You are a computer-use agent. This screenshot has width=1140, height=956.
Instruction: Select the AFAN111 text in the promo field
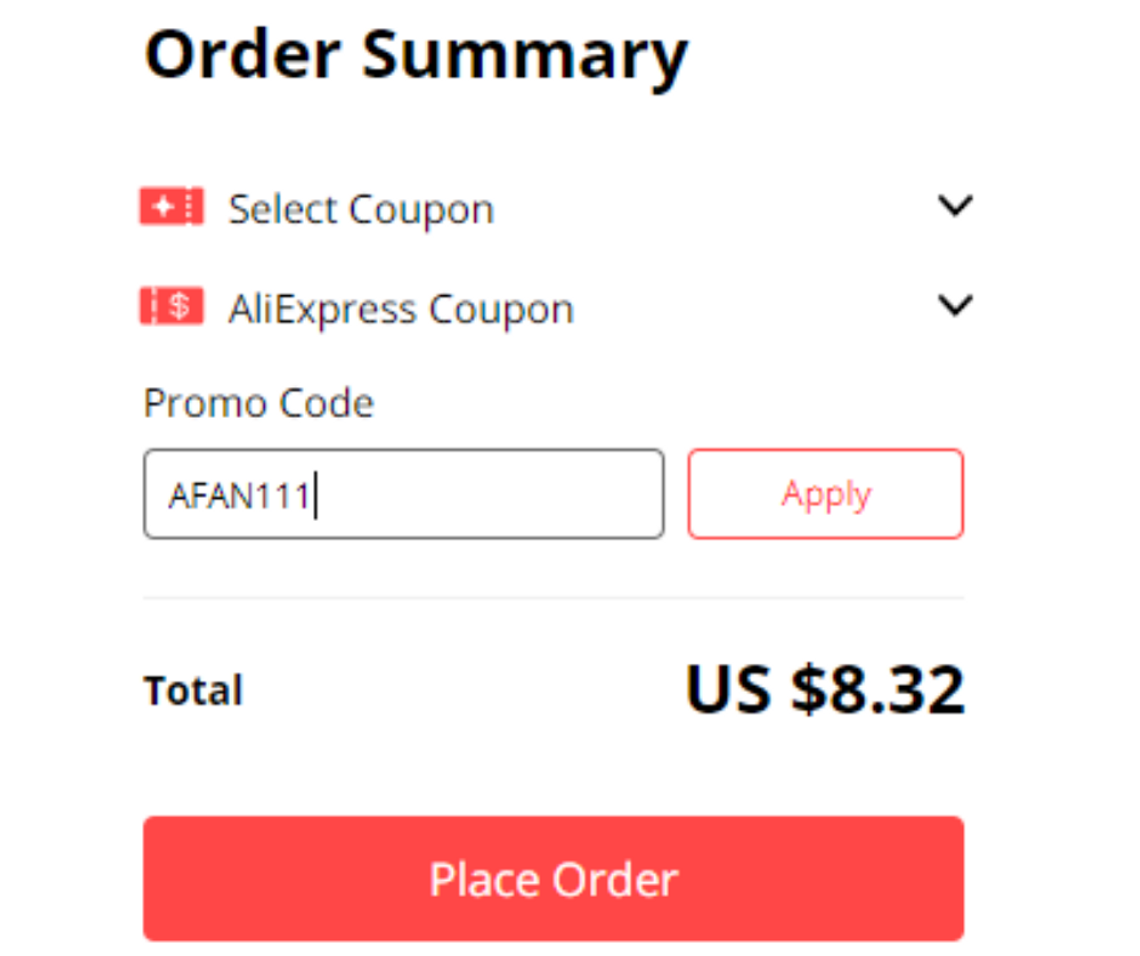tap(240, 493)
